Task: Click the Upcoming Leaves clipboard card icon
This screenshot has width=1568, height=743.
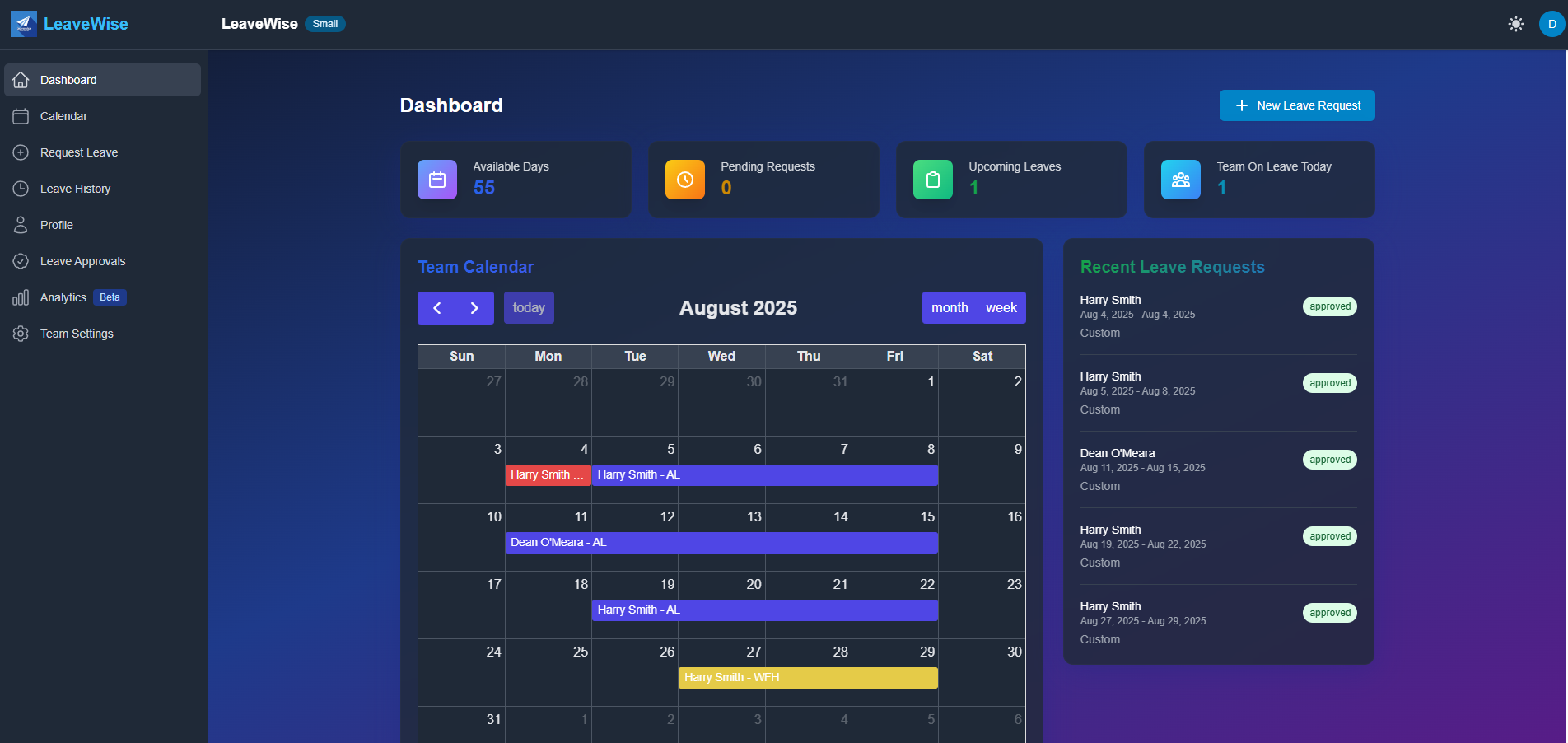Action: tap(933, 180)
